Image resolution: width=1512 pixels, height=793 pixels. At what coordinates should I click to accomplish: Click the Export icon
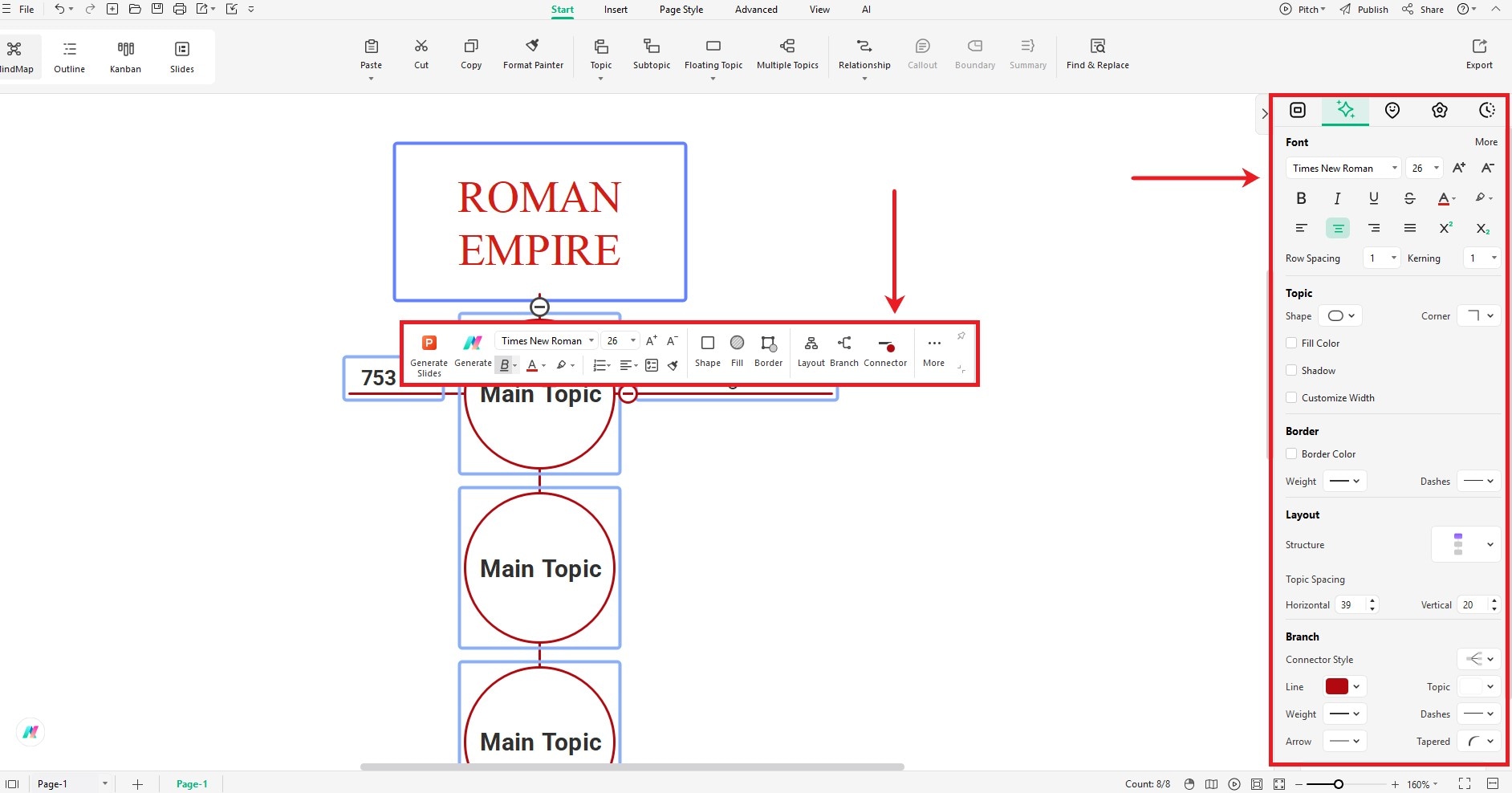1479,47
